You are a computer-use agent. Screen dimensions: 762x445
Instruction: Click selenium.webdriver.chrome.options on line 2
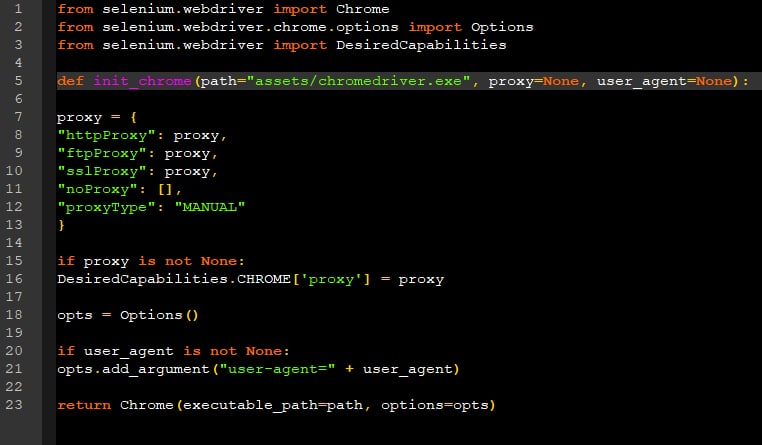(x=250, y=27)
